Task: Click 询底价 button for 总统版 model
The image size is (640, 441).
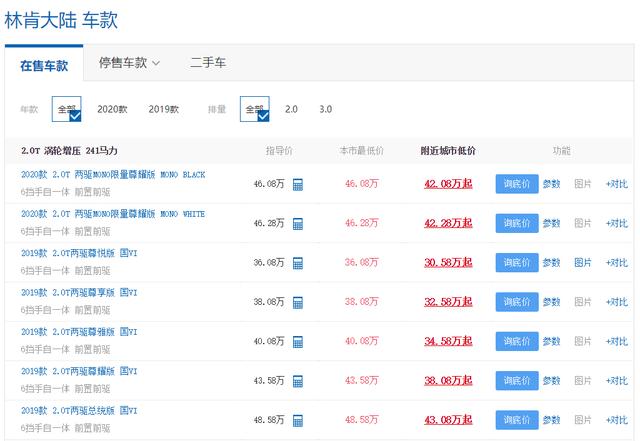Action: point(517,420)
